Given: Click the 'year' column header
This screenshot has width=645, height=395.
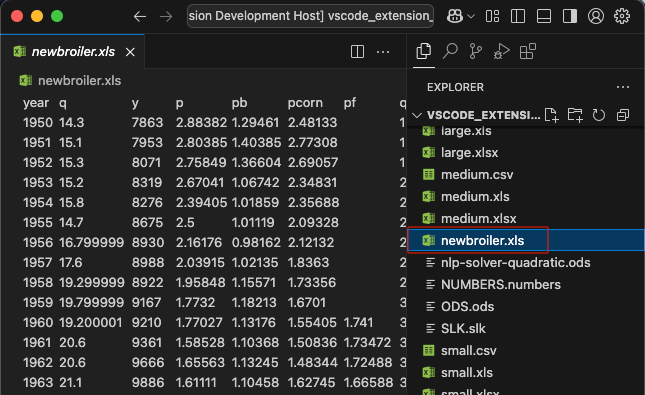Looking at the screenshot, I should pyautogui.click(x=36, y=103).
